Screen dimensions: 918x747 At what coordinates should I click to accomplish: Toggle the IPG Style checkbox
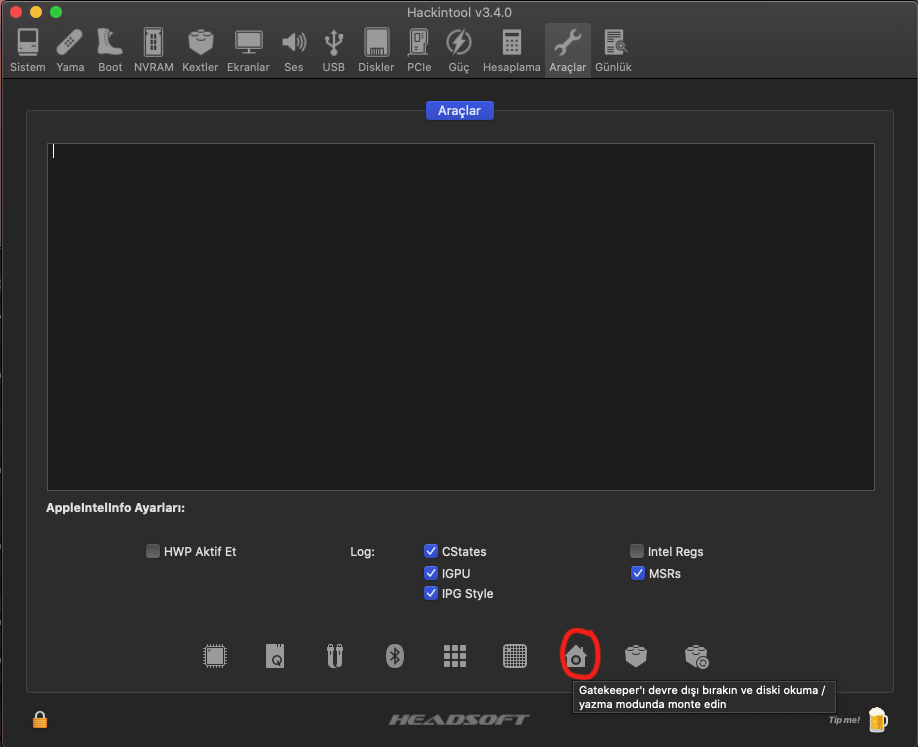point(431,593)
